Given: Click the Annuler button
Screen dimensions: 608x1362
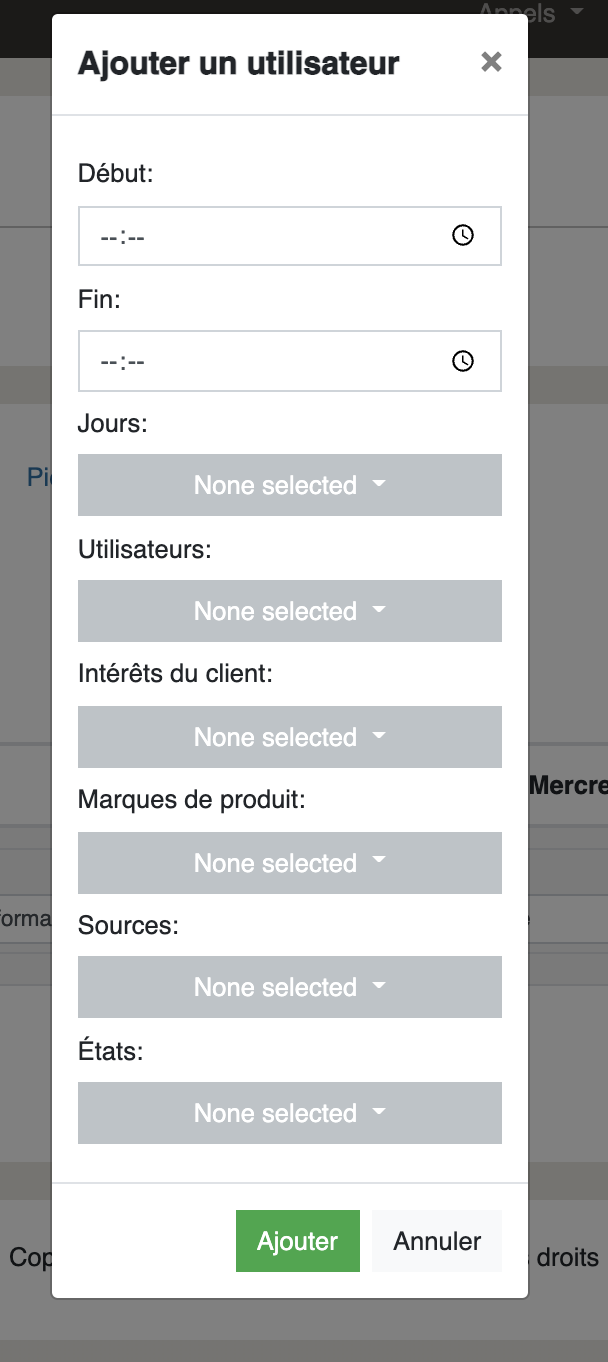Looking at the screenshot, I should tap(437, 1241).
